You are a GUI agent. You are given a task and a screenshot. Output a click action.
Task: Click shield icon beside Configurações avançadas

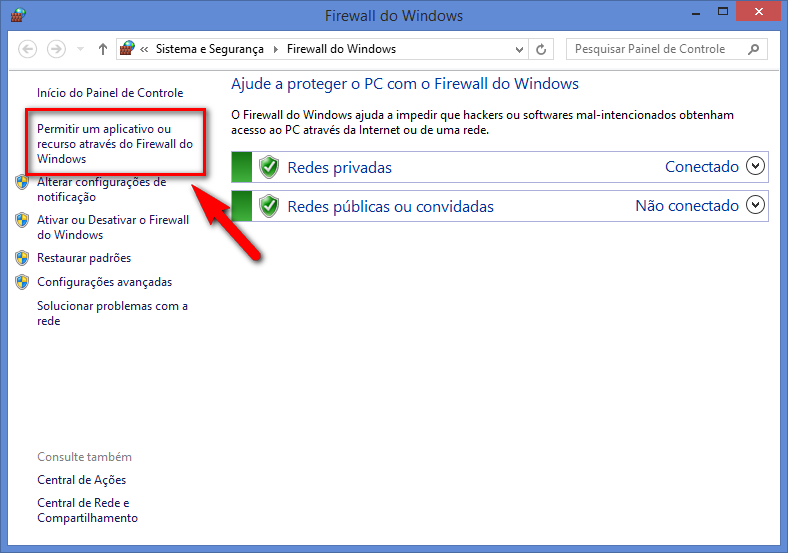pyautogui.click(x=22, y=282)
